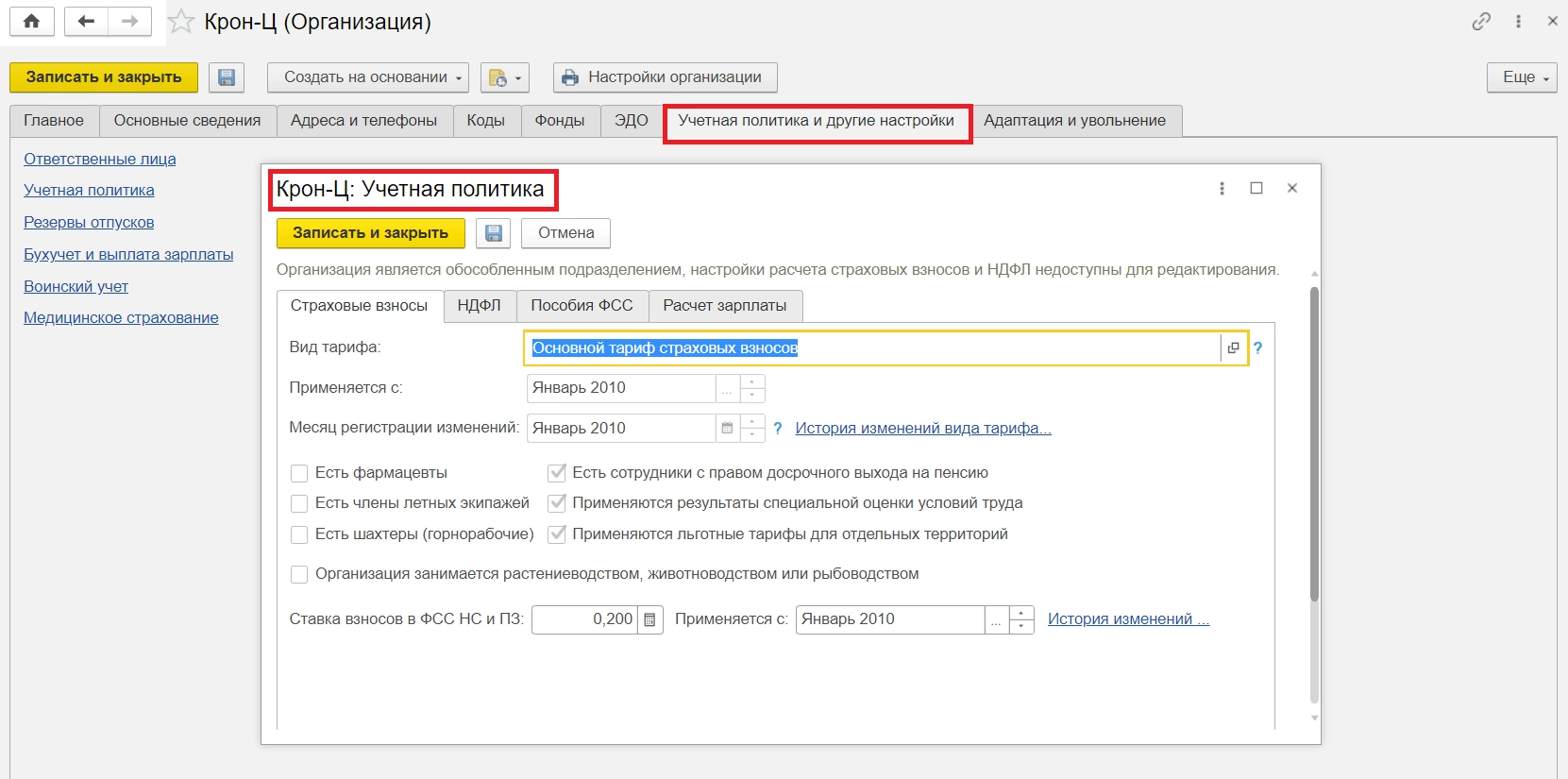Toggle Есть шахтеры (горнорабочие) checkbox

pos(299,534)
